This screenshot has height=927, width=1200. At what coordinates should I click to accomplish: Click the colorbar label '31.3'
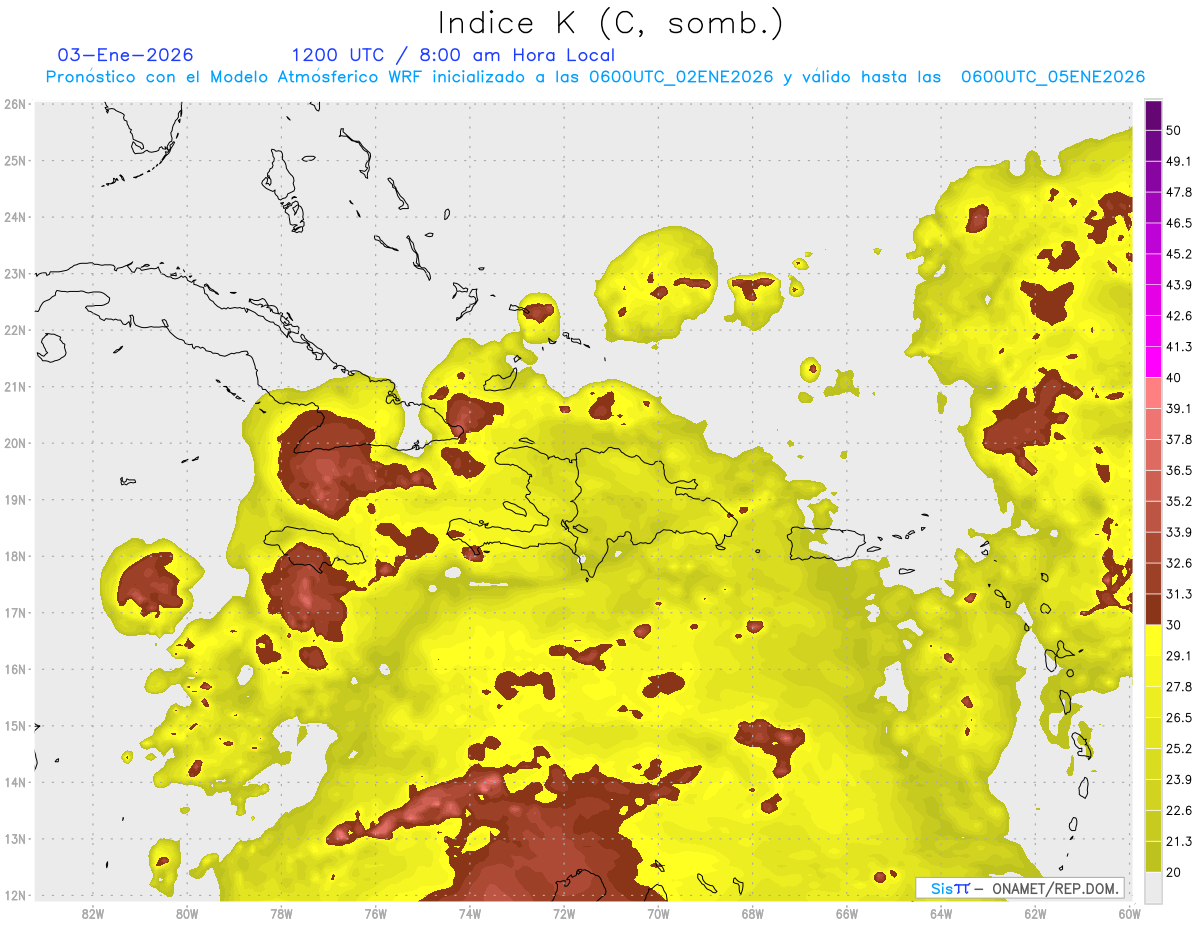pos(1178,594)
